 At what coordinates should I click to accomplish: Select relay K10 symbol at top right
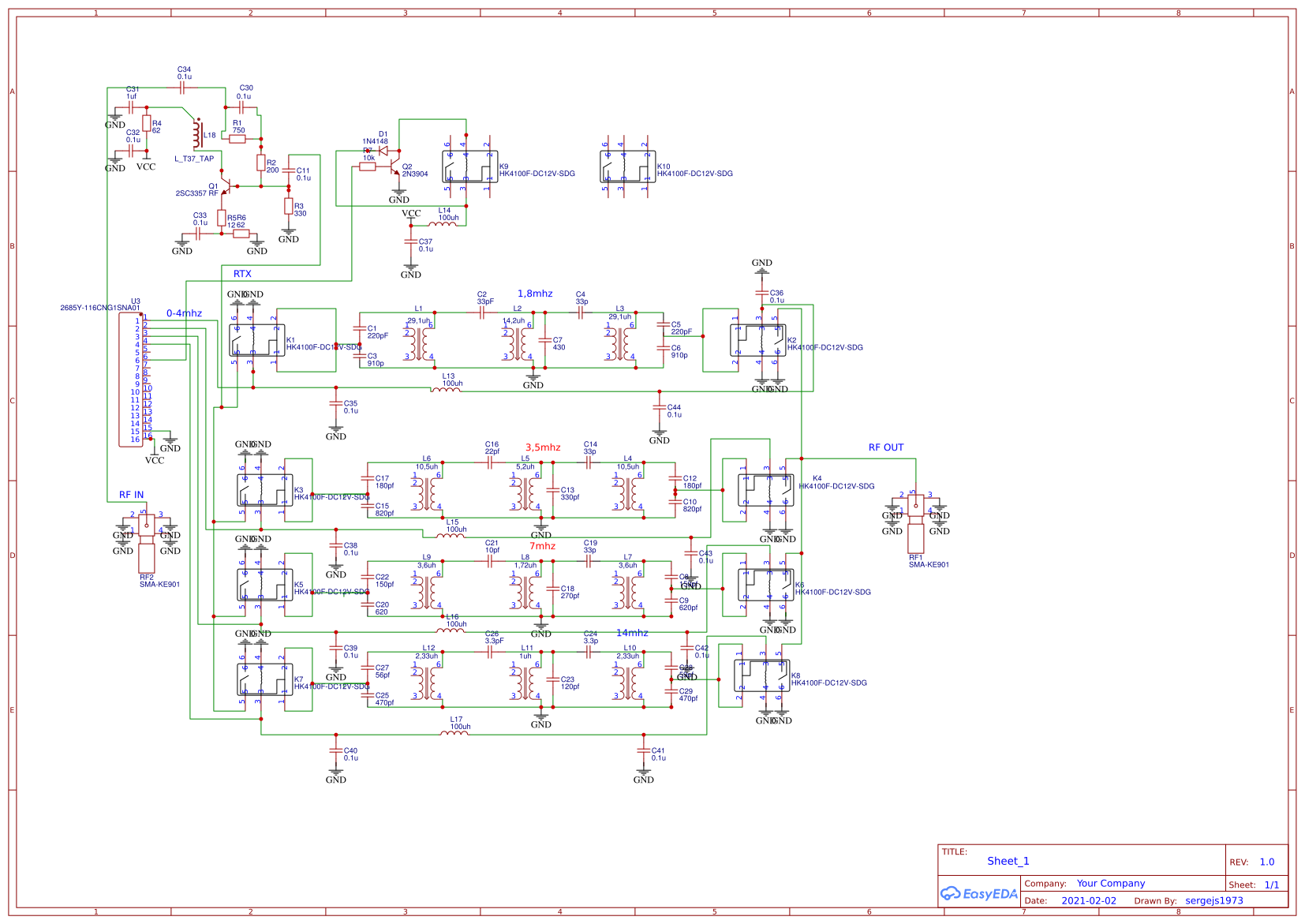point(627,168)
